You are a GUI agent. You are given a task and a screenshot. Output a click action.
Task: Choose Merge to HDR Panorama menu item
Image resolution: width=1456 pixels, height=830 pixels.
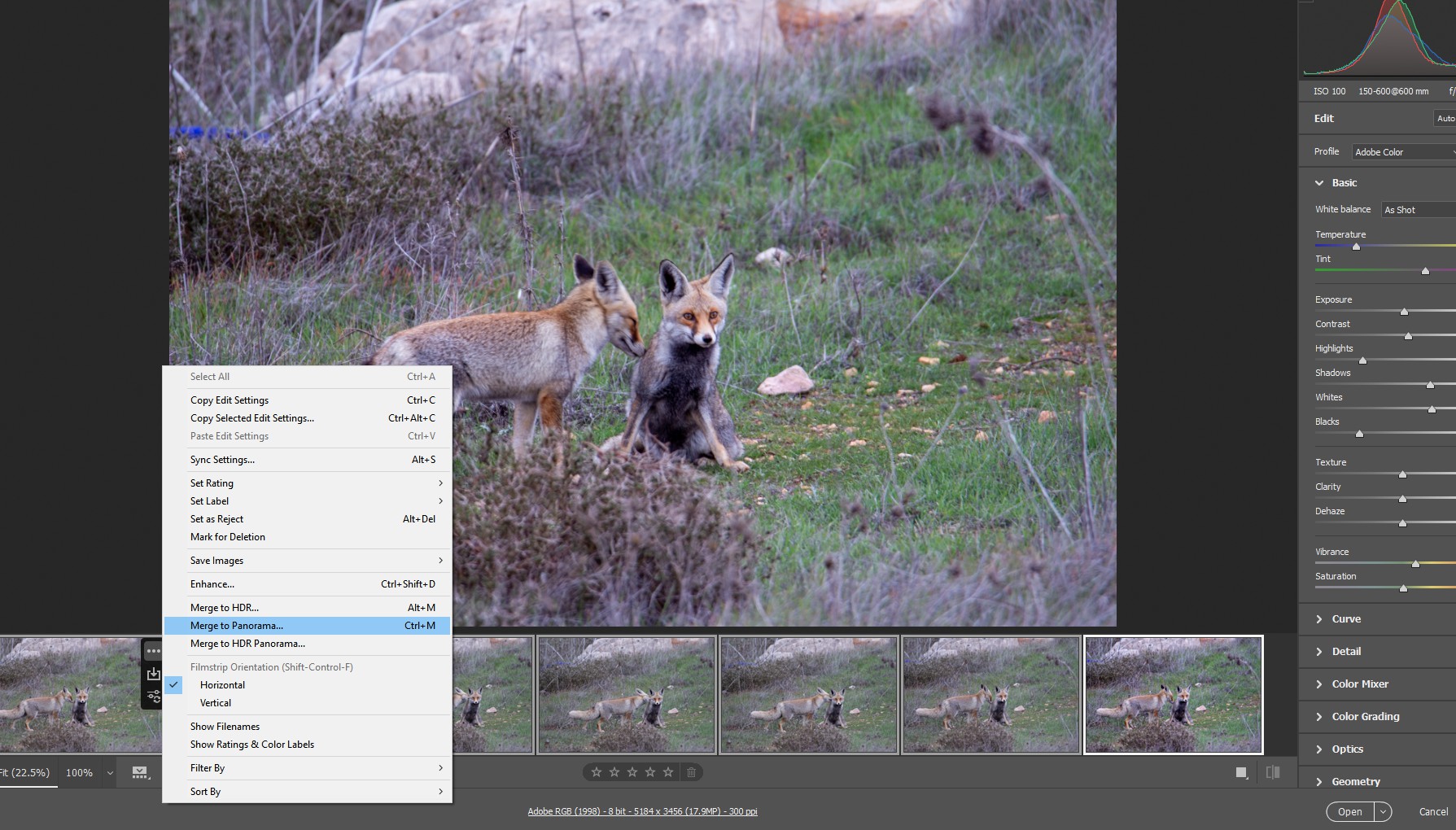point(307,644)
